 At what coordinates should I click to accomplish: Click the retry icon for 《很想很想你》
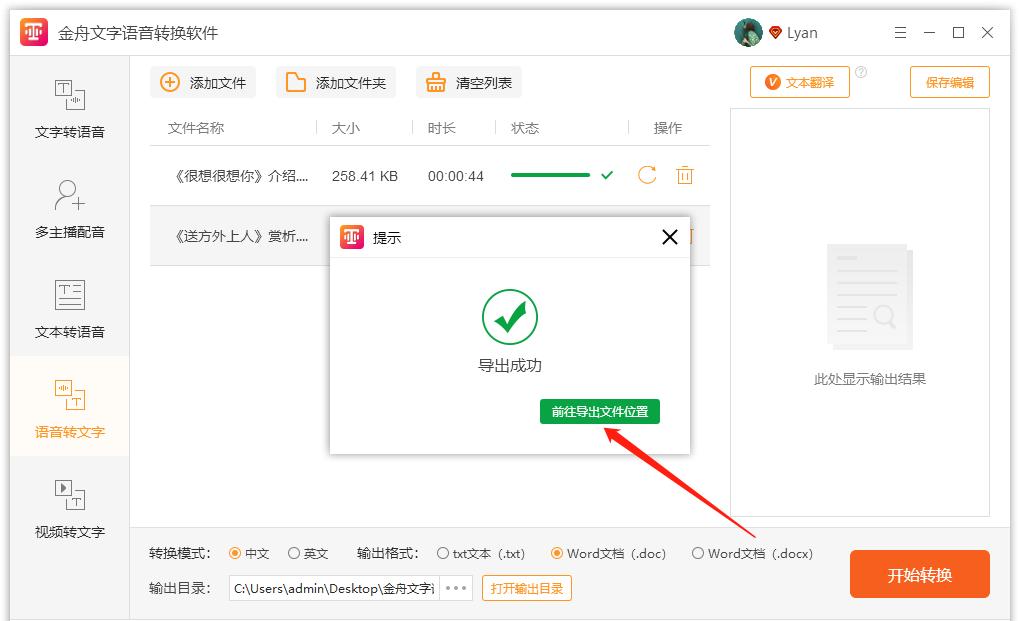(646, 174)
